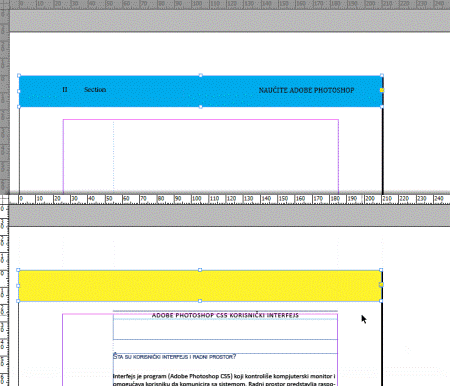This screenshot has width=450, height=386.
Task: Click the "NAUČITE ADOBE PHOTOSHOP" header text
Action: coord(306,90)
